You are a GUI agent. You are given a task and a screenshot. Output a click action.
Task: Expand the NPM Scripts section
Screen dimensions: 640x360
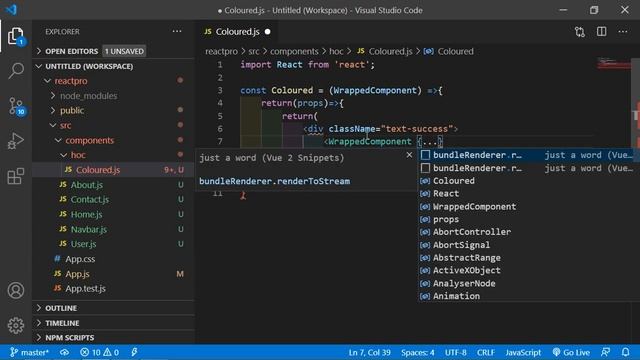[x=113, y=338]
